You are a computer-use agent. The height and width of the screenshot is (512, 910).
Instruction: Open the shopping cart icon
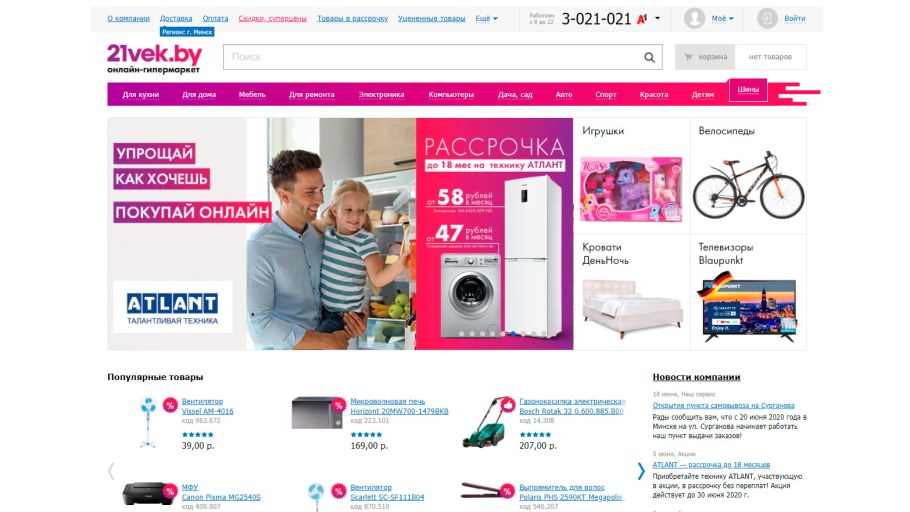tap(688, 57)
